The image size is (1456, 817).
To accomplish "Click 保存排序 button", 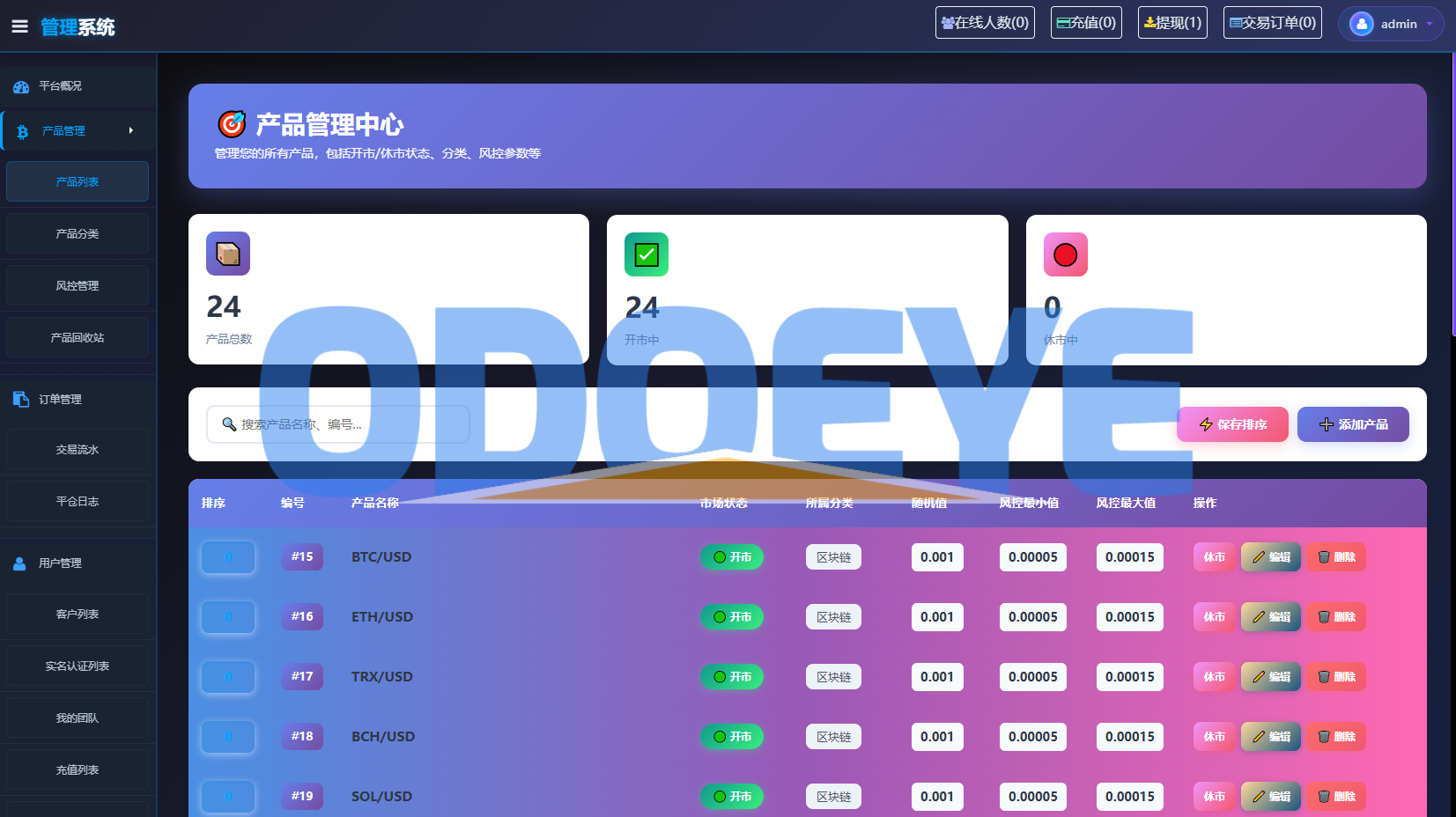I will click(x=1232, y=424).
